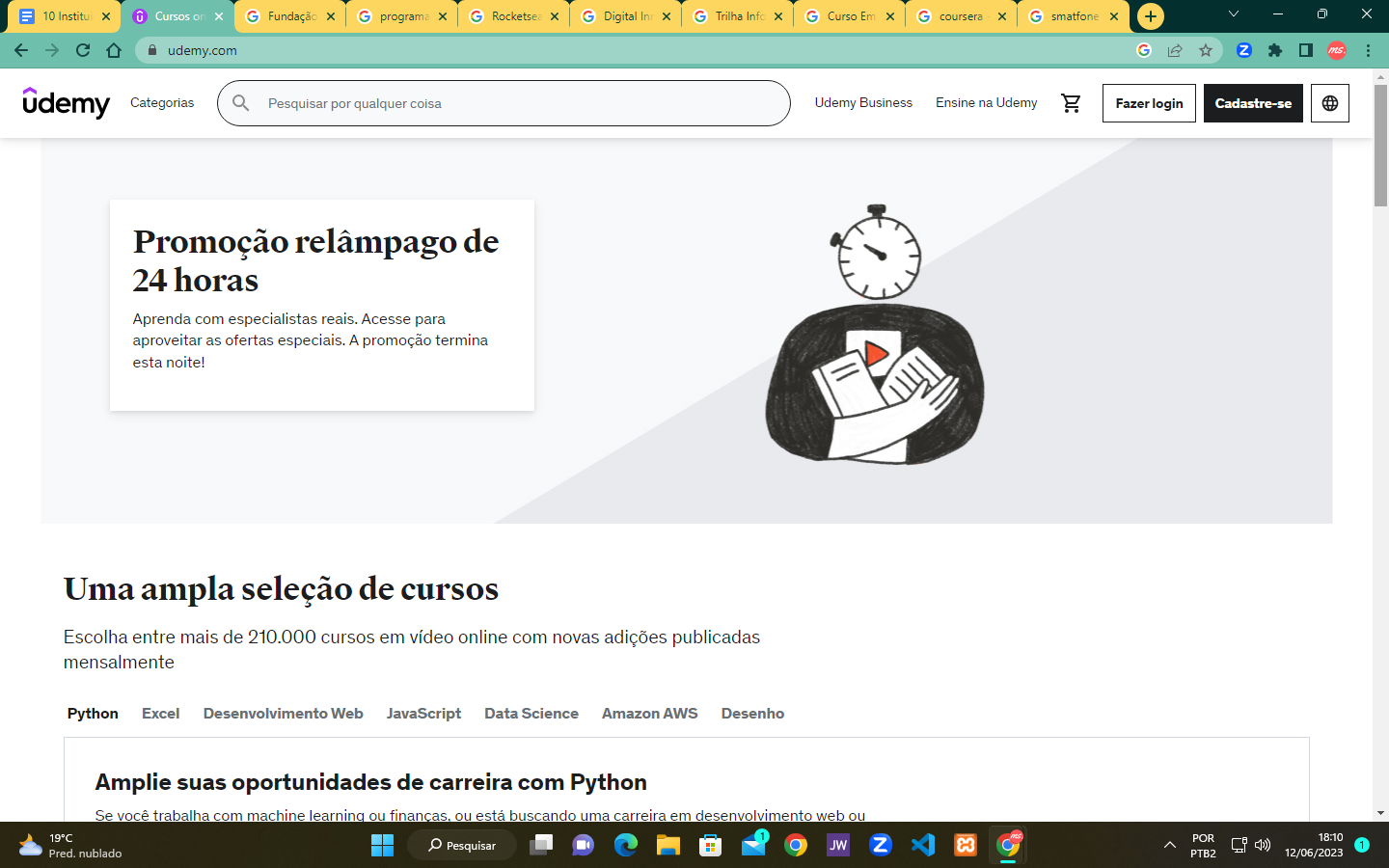Viewport: 1389px width, 868px height.
Task: Select the Amazon AWS tab
Action: (650, 714)
